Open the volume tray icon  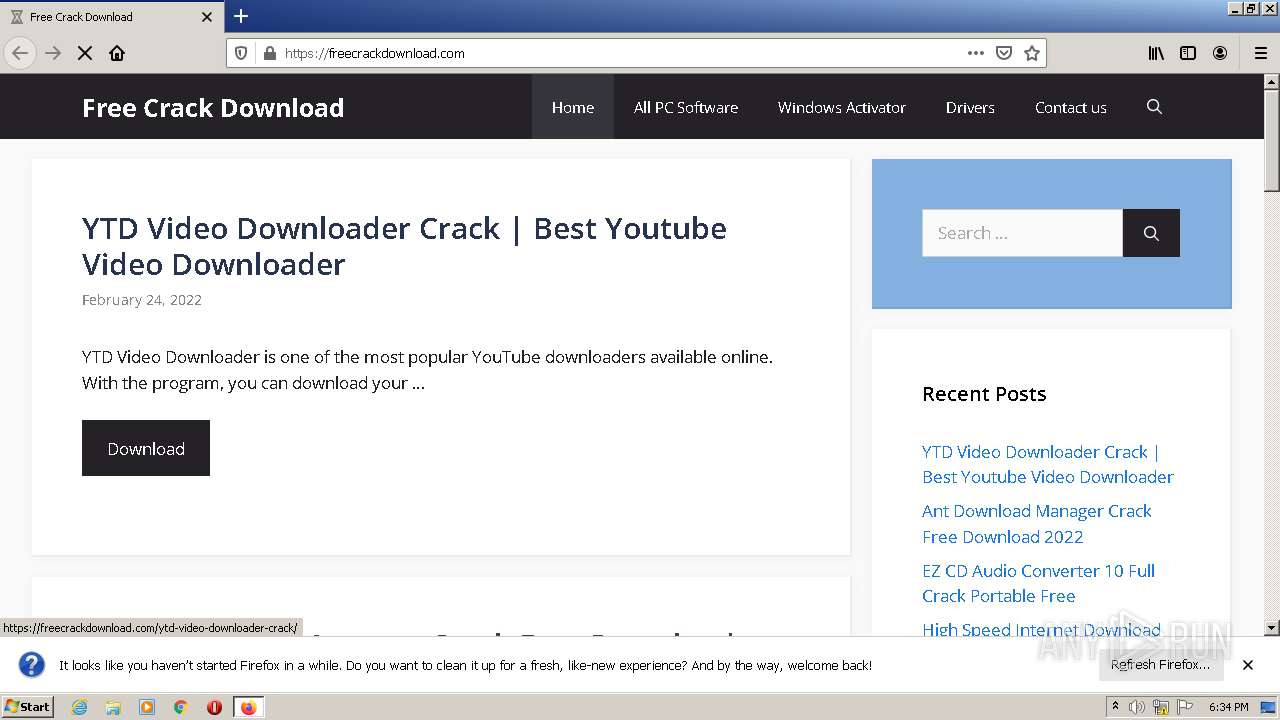tap(1137, 707)
